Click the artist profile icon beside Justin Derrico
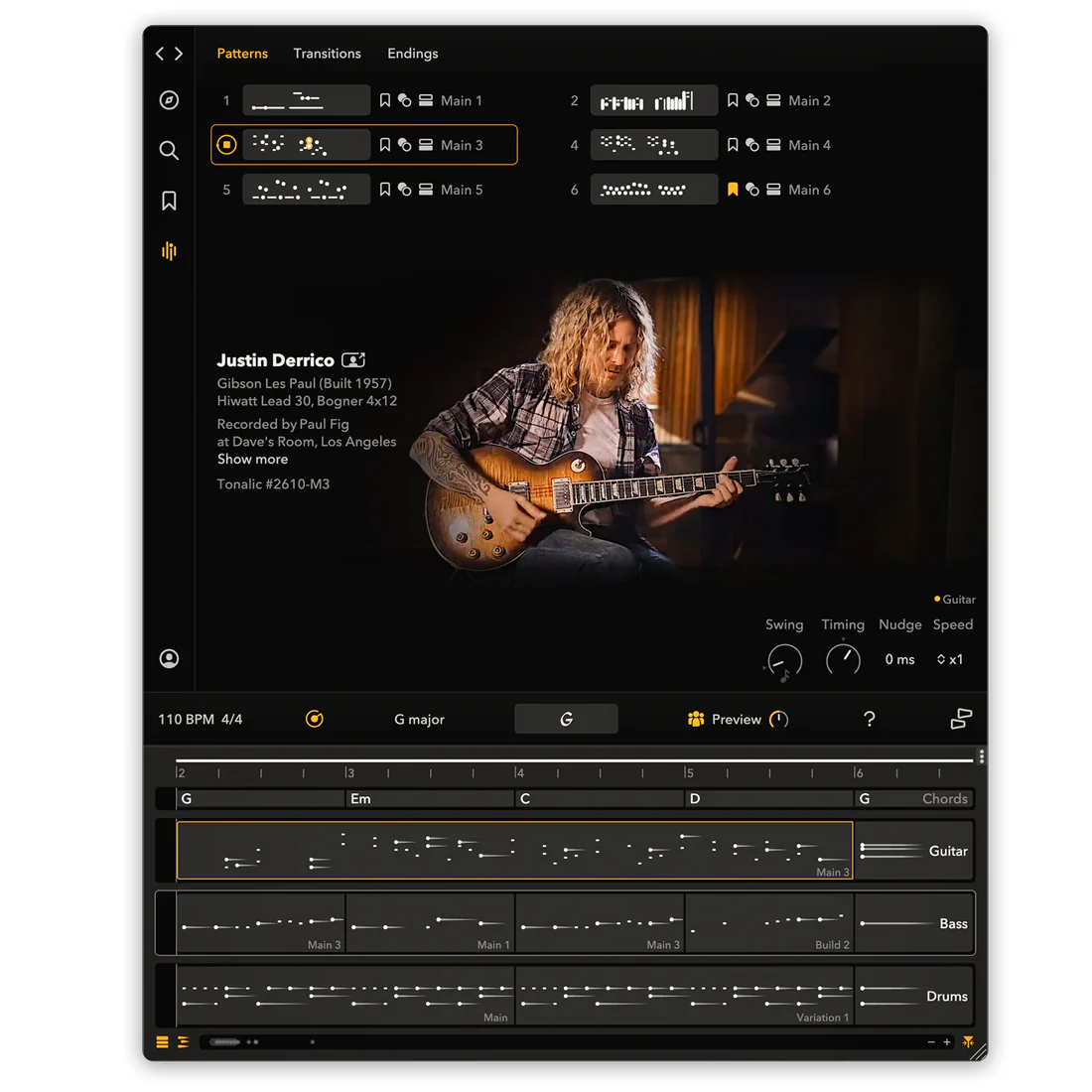 [353, 360]
